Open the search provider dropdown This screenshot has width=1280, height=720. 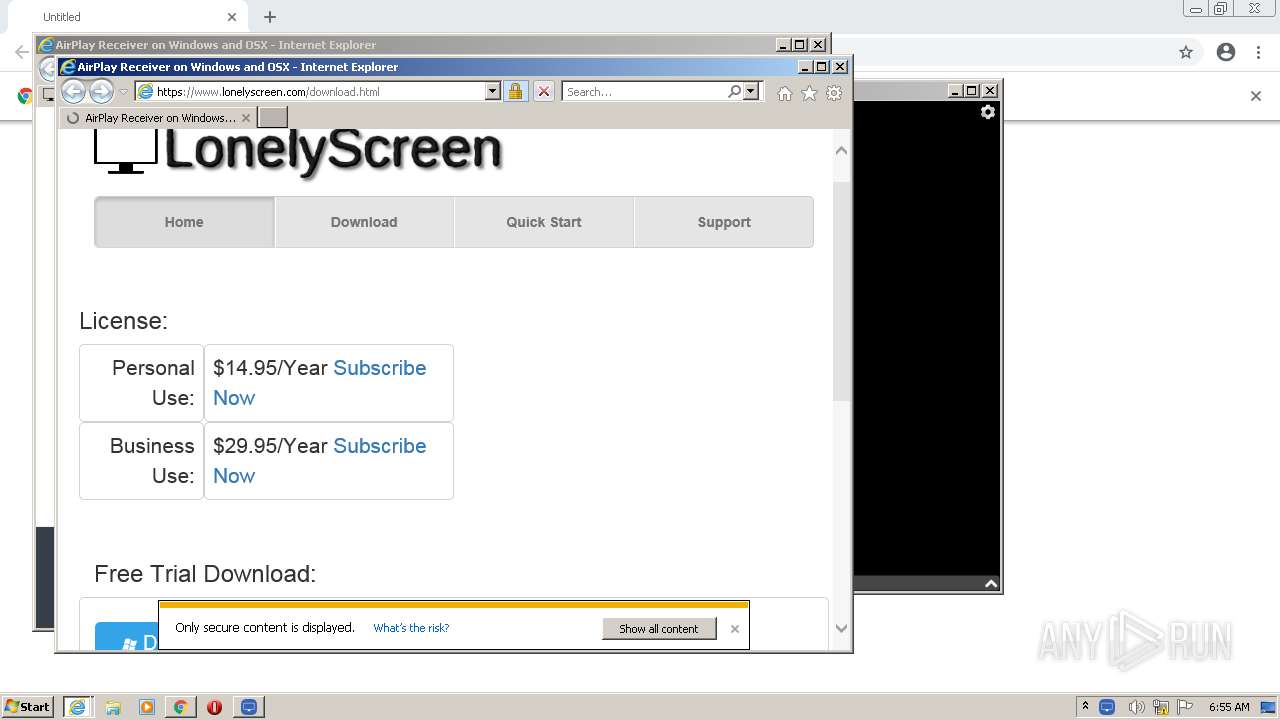[x=752, y=91]
